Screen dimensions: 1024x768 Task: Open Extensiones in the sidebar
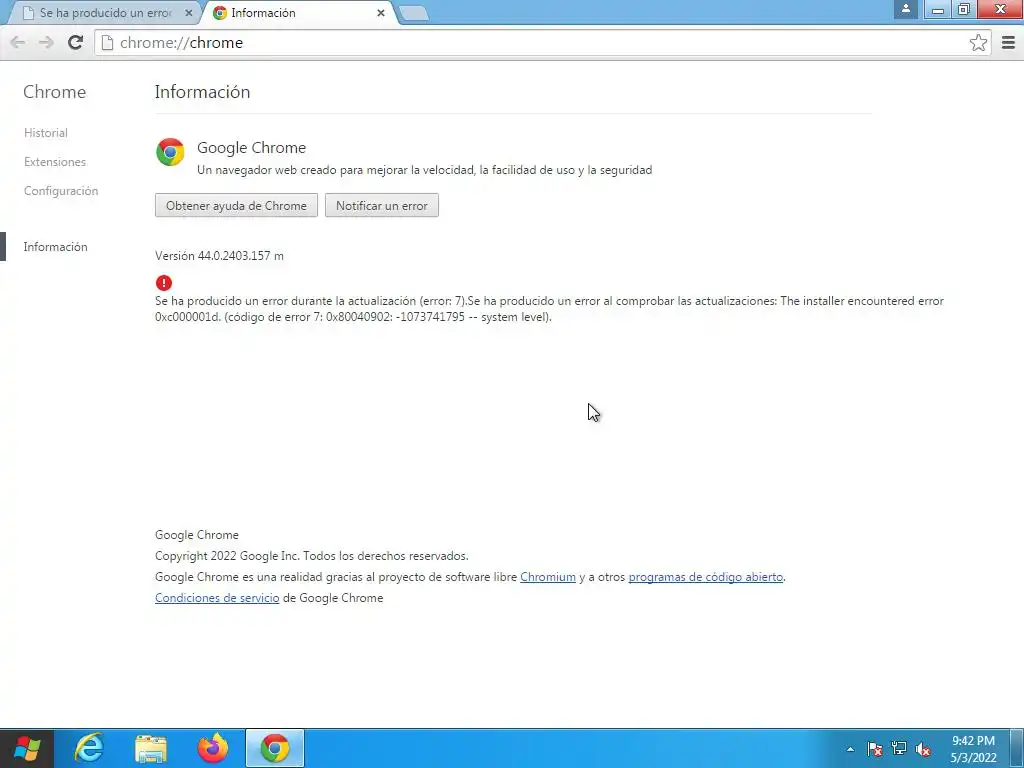coord(55,161)
